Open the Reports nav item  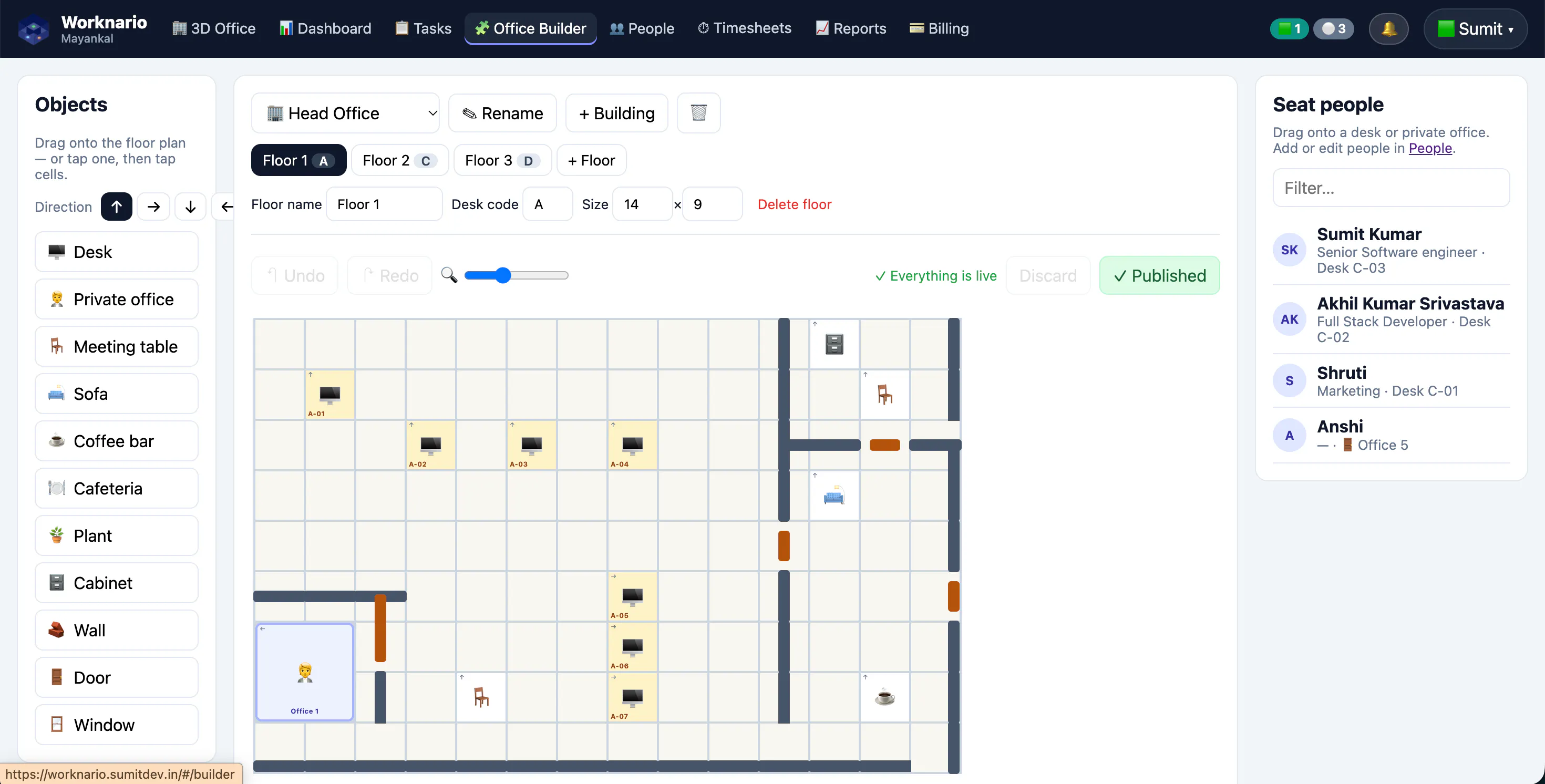click(850, 28)
